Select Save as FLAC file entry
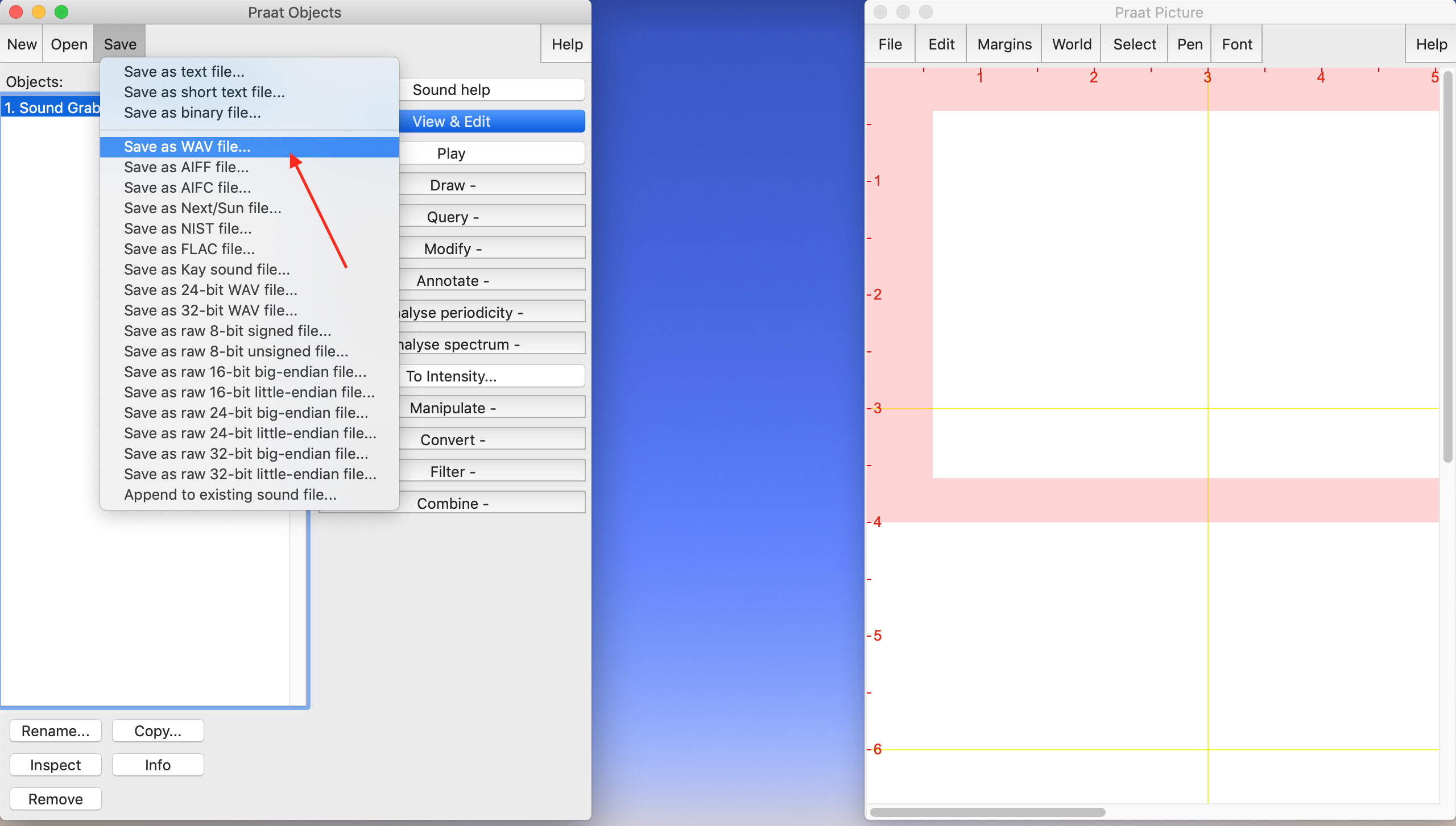 [x=189, y=249]
